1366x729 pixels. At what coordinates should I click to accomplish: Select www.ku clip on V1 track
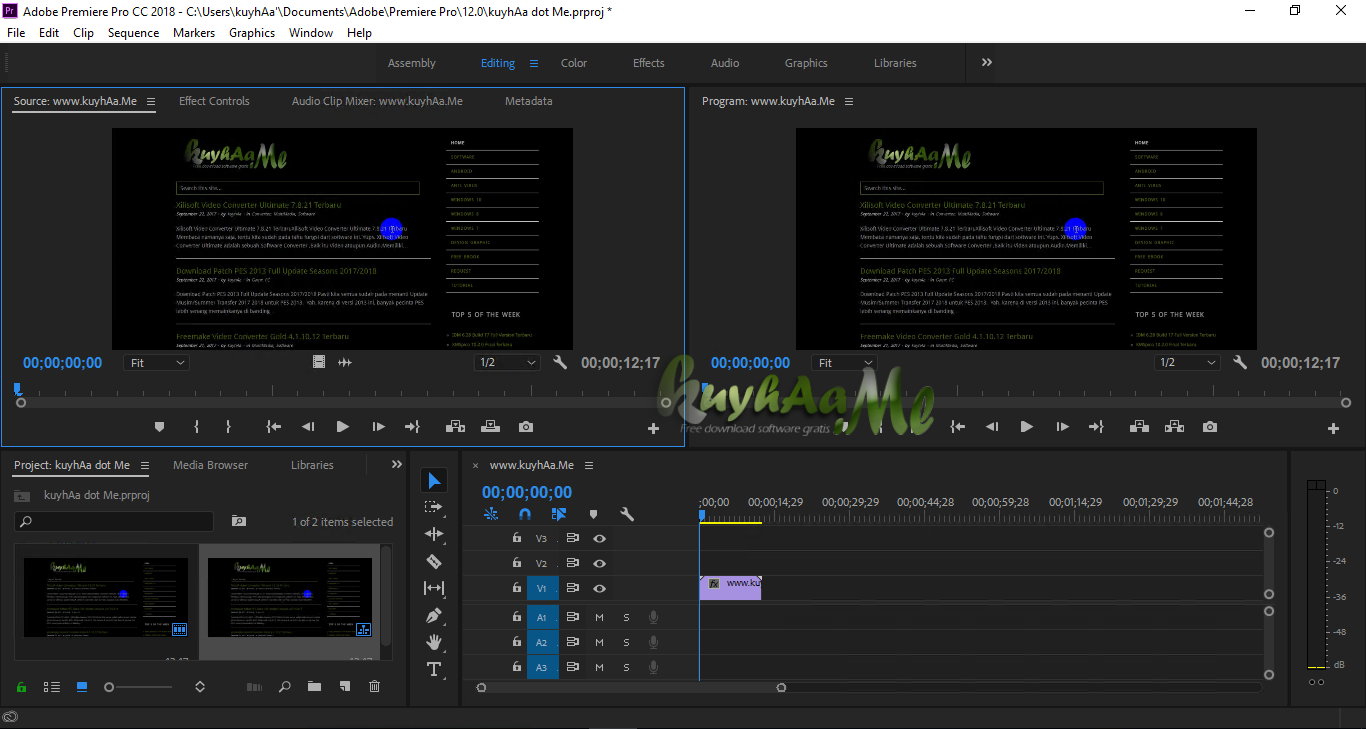(x=730, y=588)
